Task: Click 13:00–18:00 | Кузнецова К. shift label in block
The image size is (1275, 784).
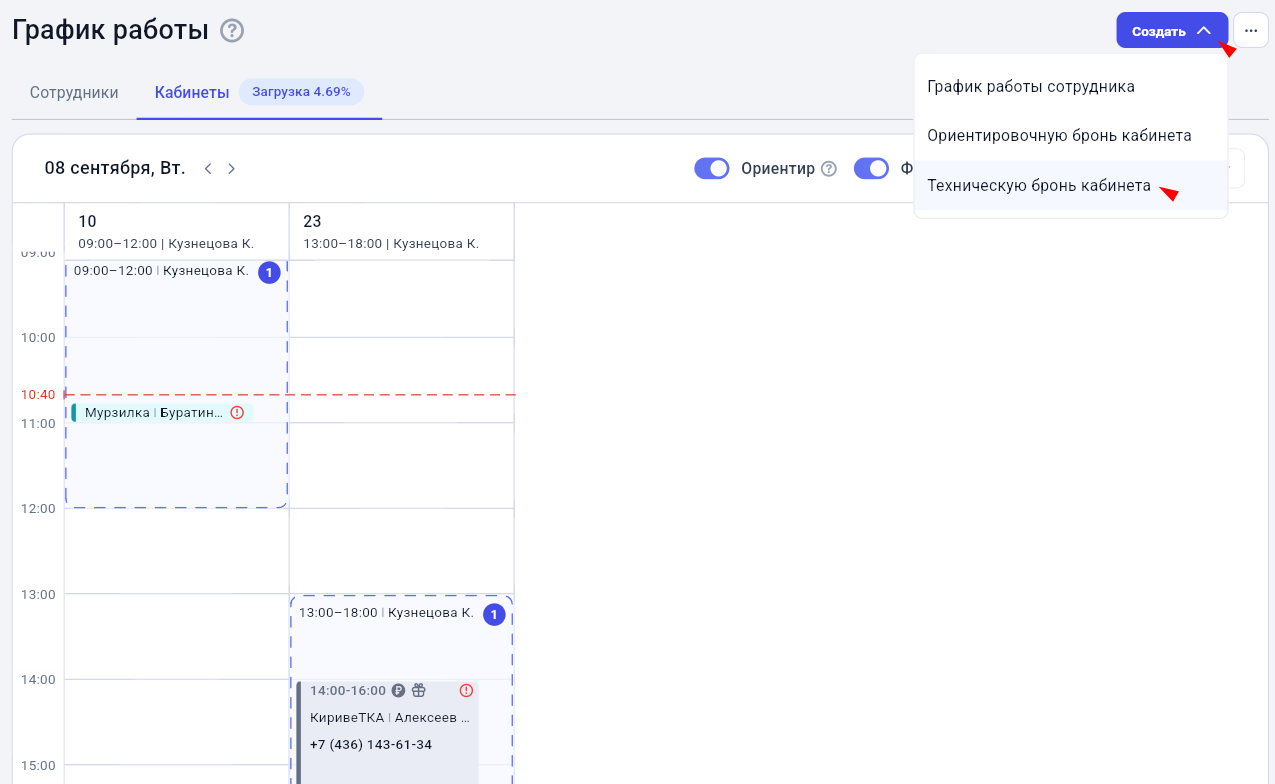Action: (386, 613)
